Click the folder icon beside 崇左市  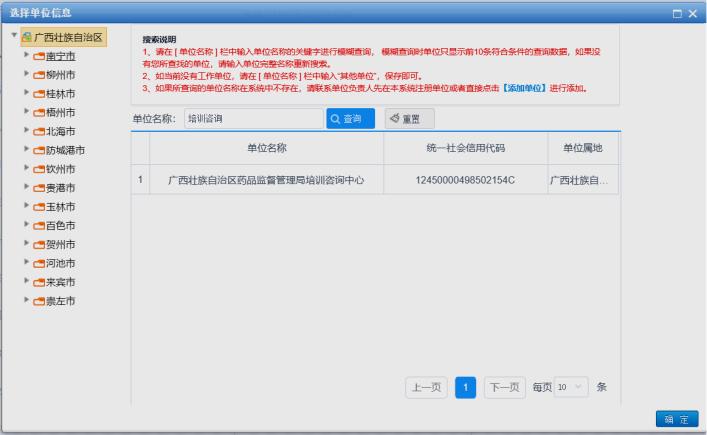point(39,301)
